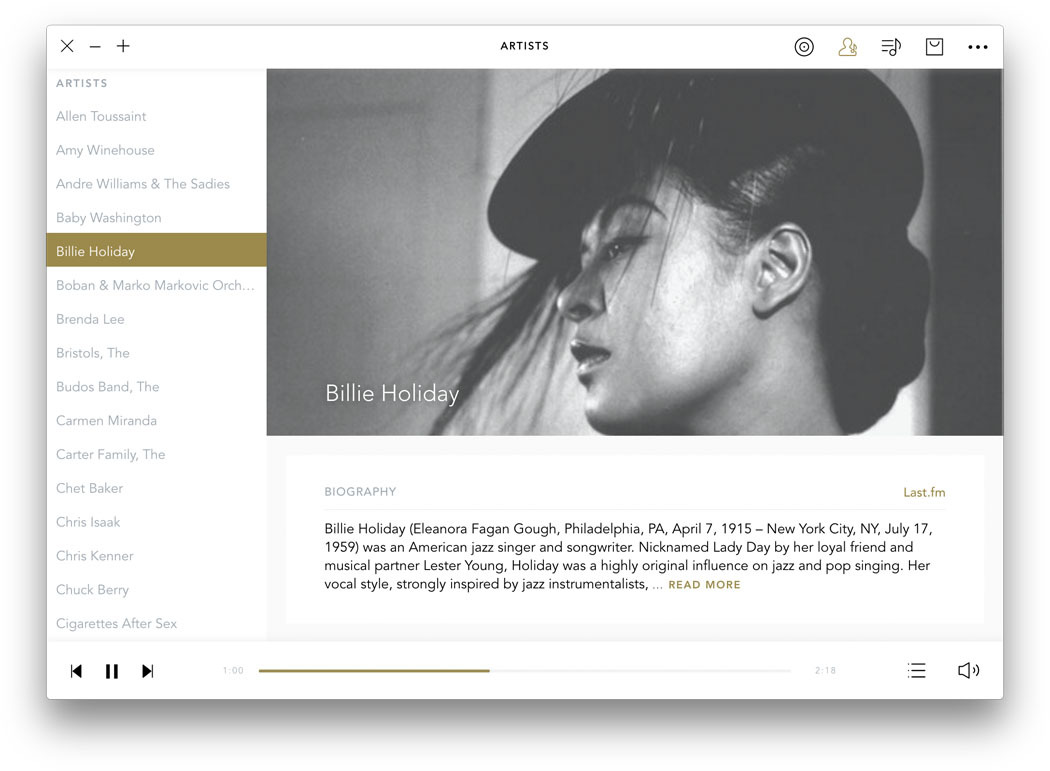This screenshot has height=771, width=1050.
Task: Open Allen Toussaint artist page
Action: pos(101,116)
